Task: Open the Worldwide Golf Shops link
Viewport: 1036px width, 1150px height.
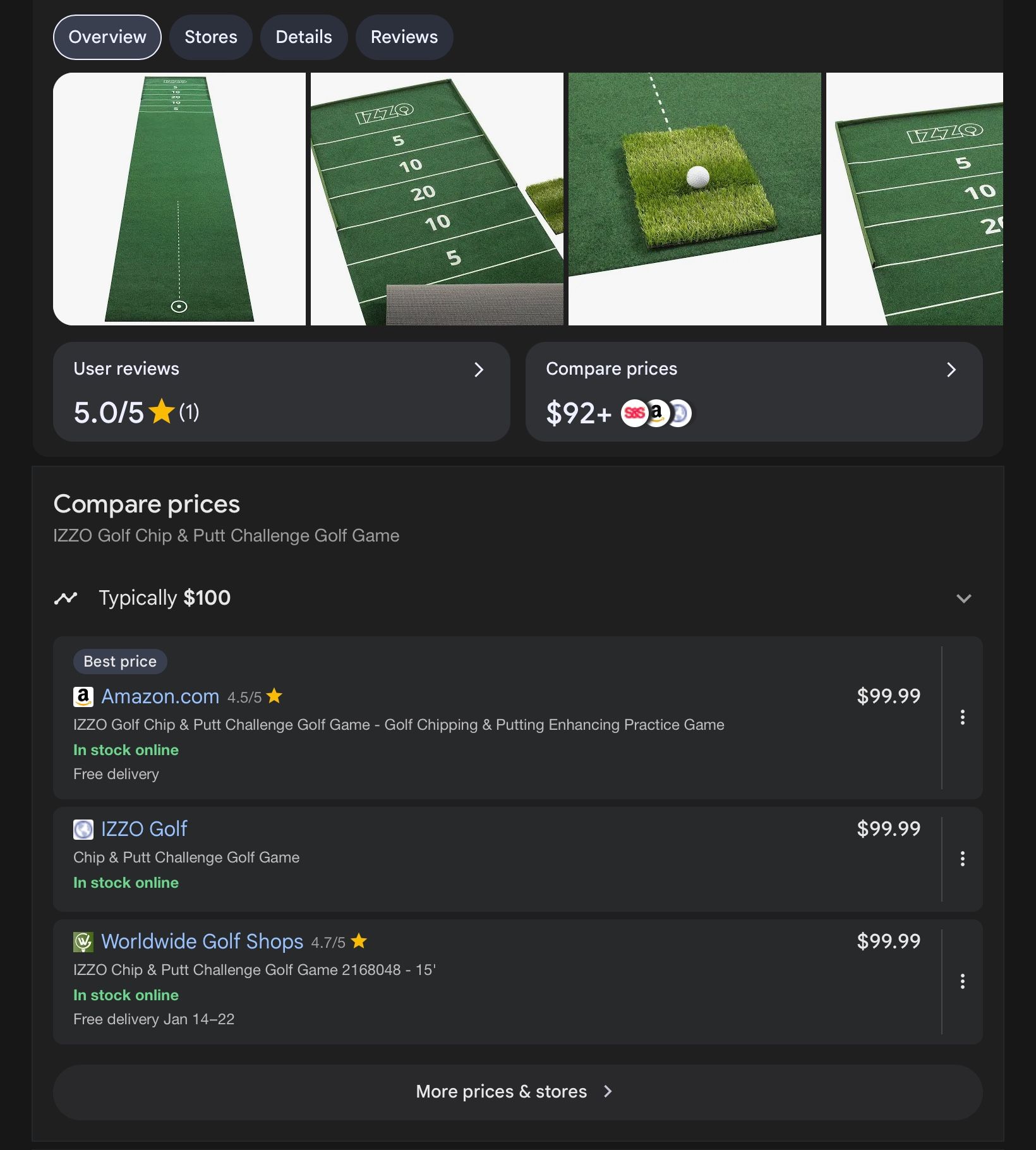Action: [202, 941]
